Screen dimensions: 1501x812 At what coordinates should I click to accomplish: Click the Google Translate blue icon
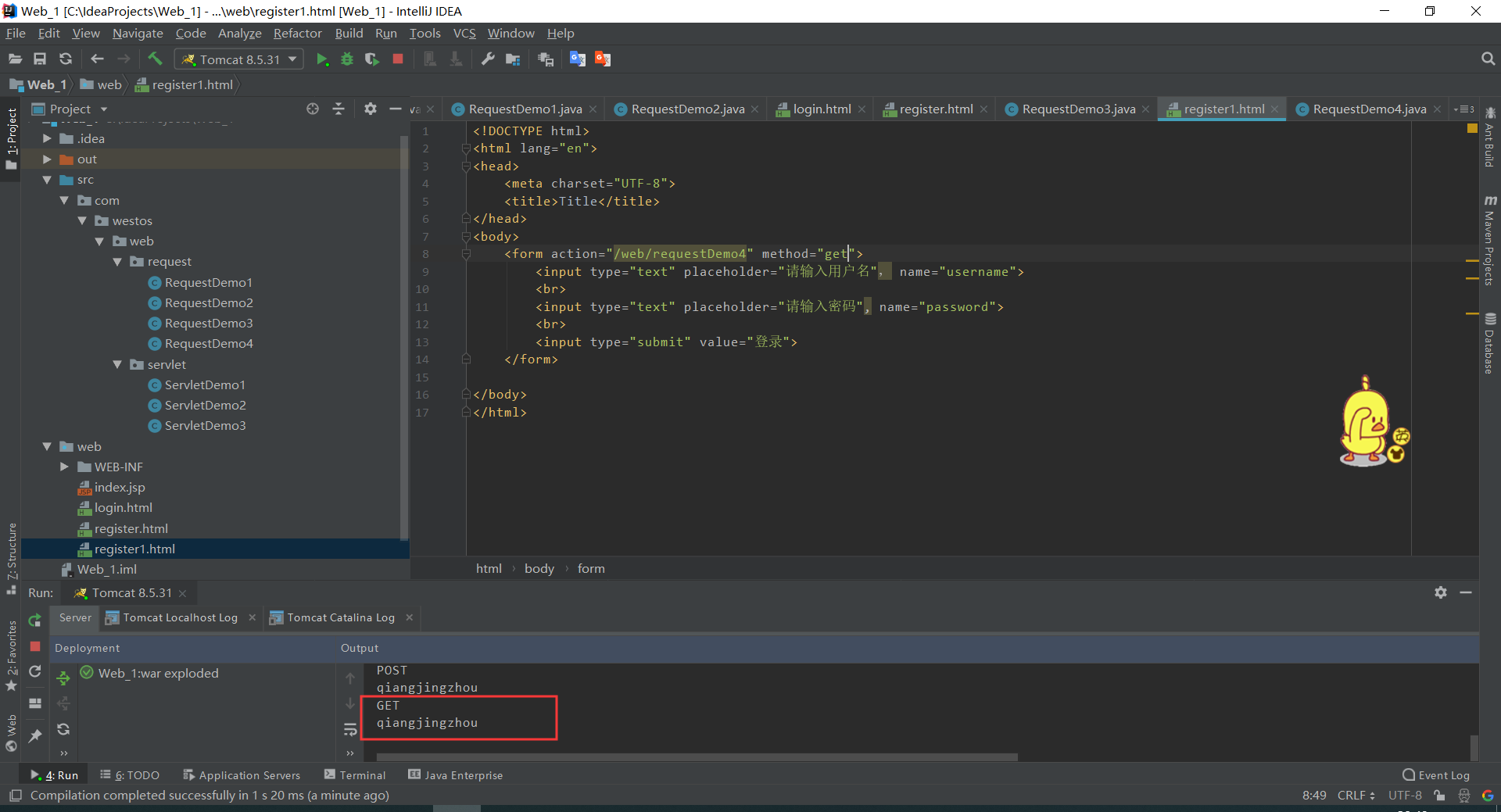pyautogui.click(x=578, y=59)
